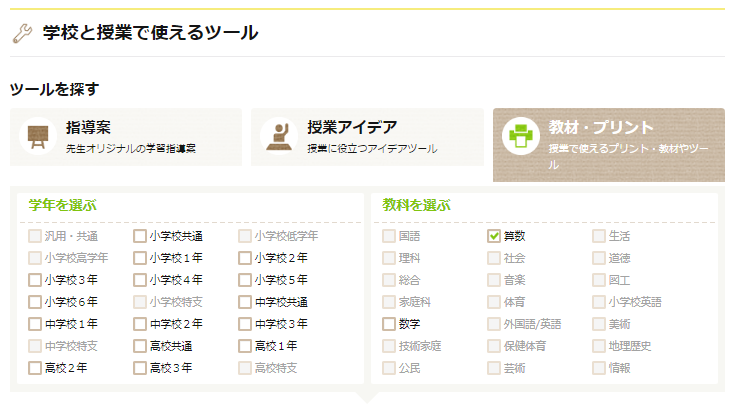The height and width of the screenshot is (409, 739).
Task: Tick the 小学校1年 checkbox
Action: point(140,258)
